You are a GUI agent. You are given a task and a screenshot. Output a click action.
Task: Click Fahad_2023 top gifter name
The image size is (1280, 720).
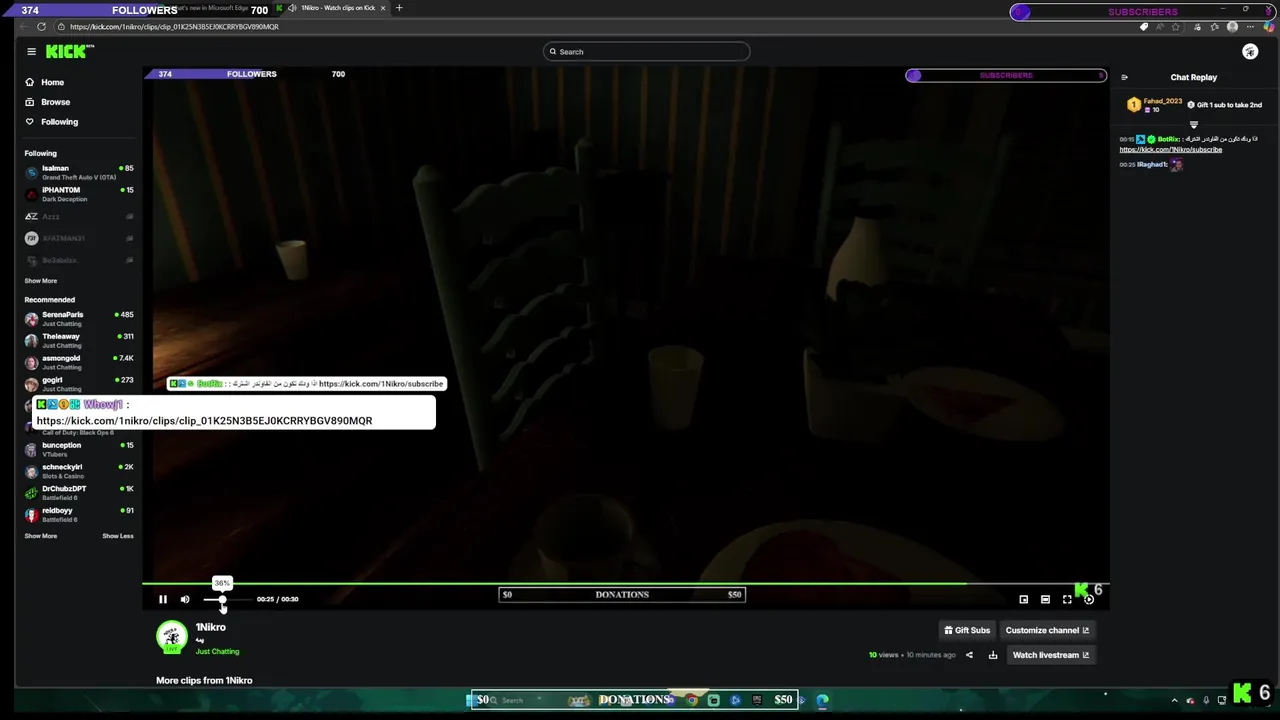coord(1163,101)
